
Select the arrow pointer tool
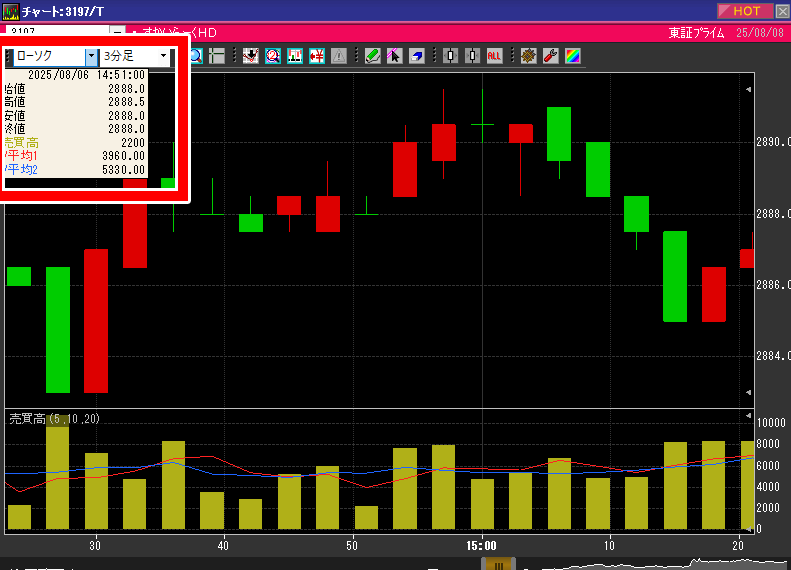[x=394, y=56]
